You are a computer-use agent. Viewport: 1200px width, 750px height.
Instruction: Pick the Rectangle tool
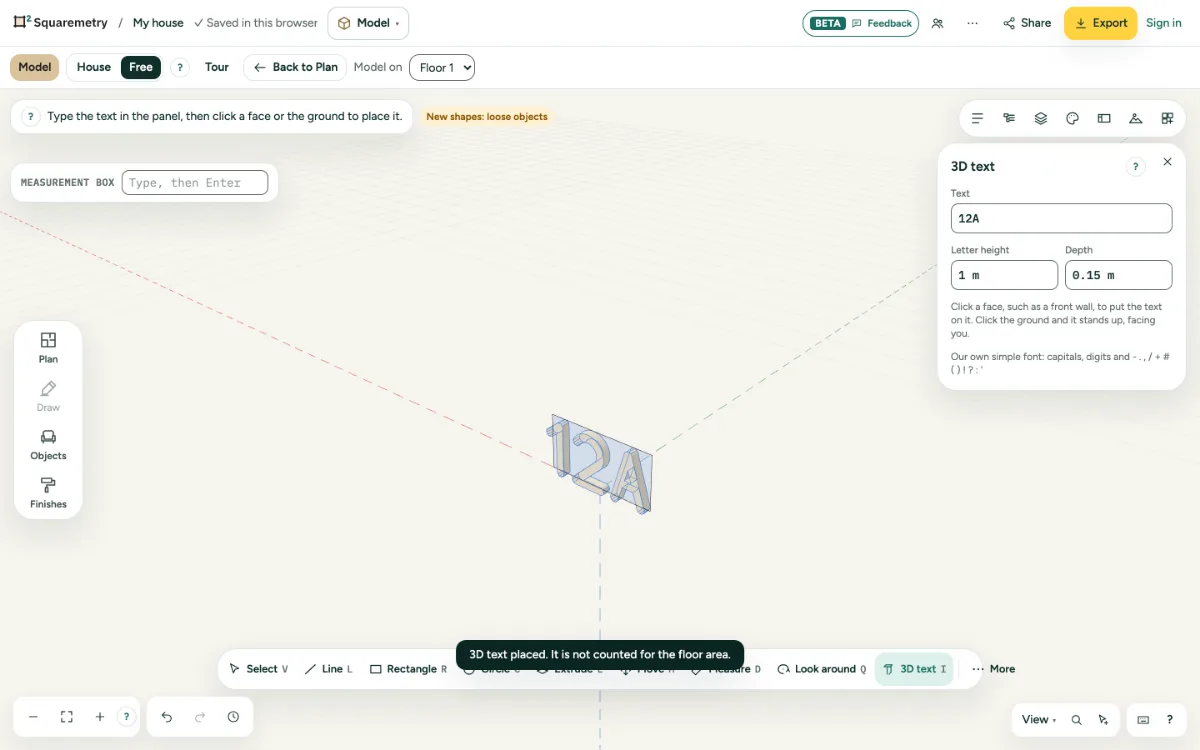coord(408,669)
